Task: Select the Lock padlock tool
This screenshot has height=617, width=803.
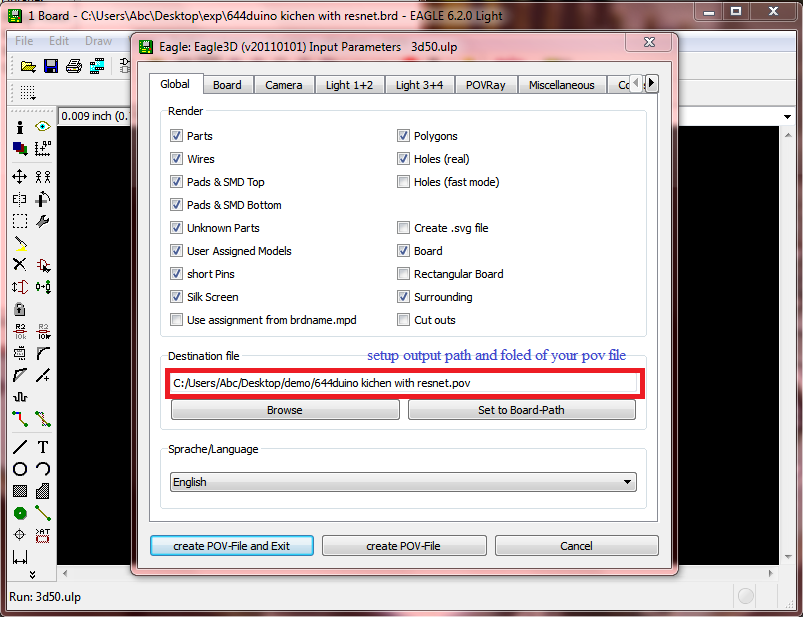Action: [19, 309]
